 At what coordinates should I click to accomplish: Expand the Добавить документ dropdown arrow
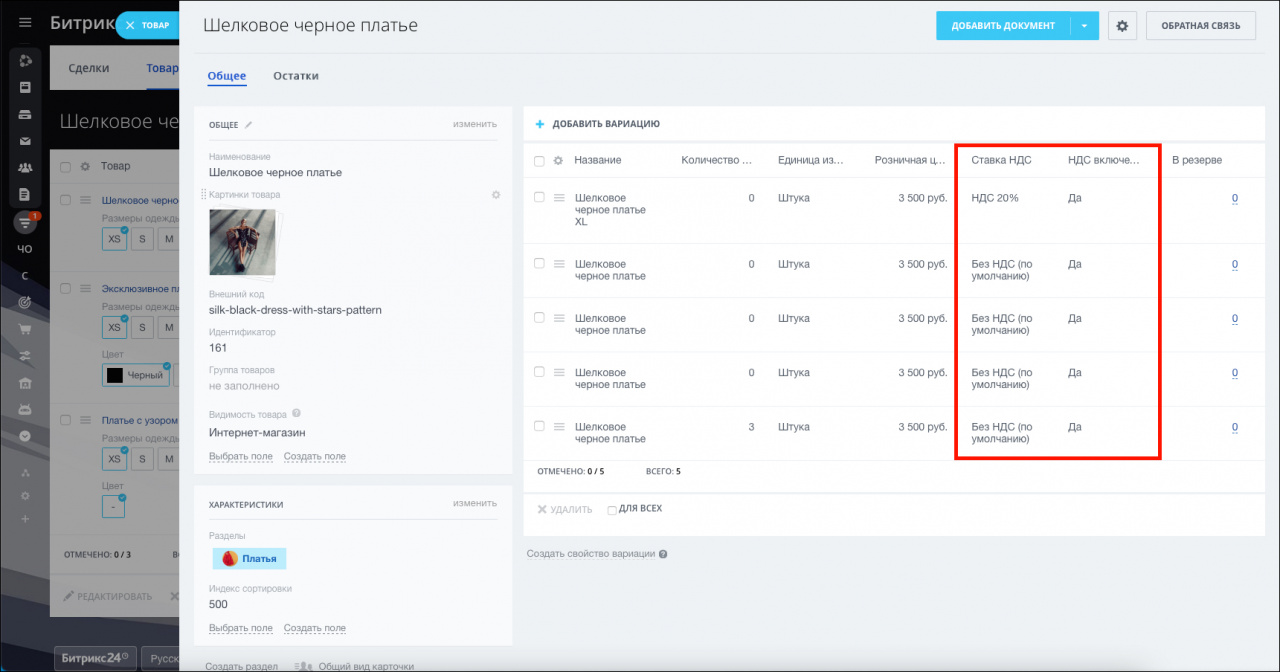pos(1084,26)
